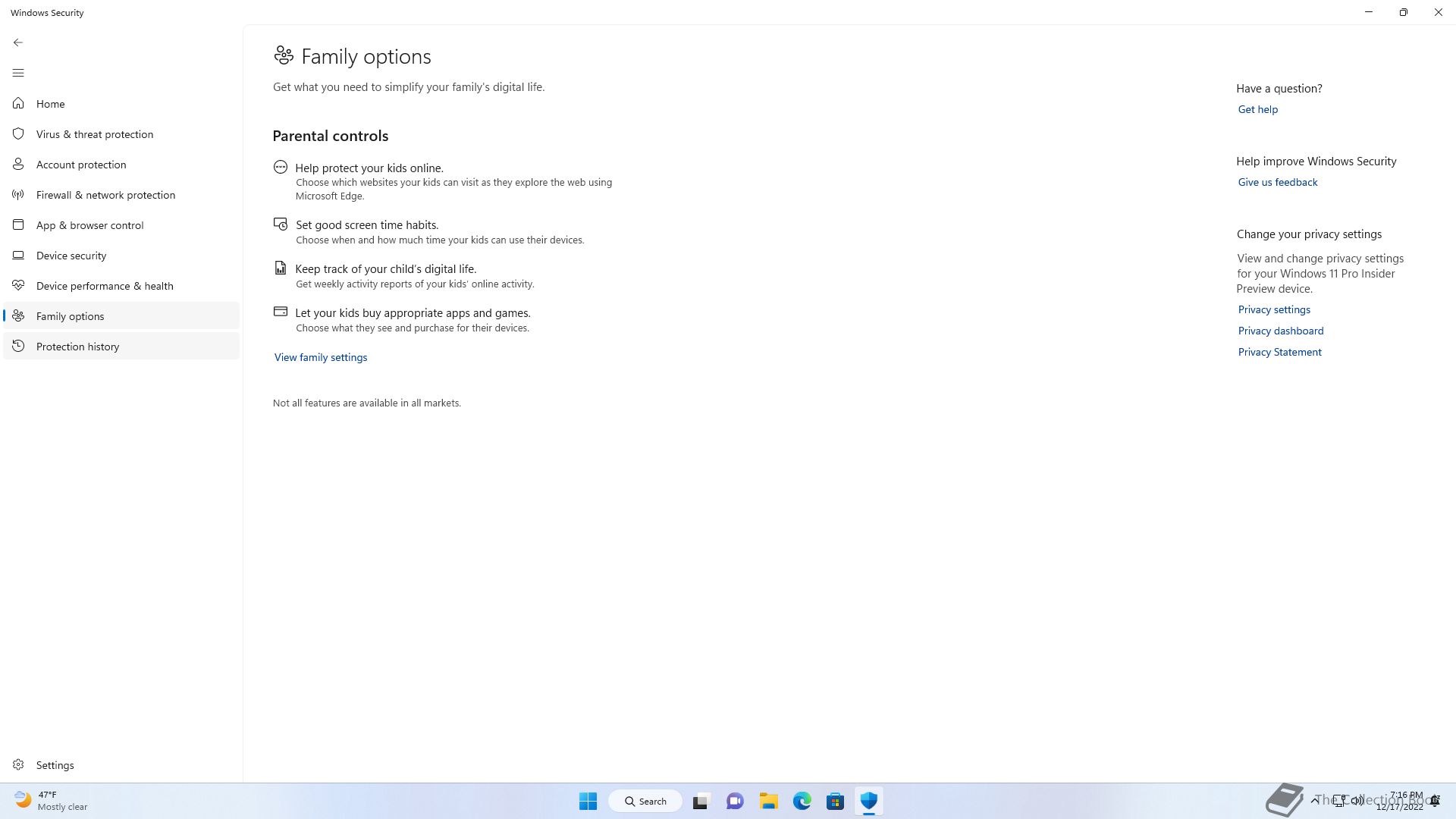
Task: Click 'Let your kids buy appropriate apps and games.'
Action: [x=413, y=312]
